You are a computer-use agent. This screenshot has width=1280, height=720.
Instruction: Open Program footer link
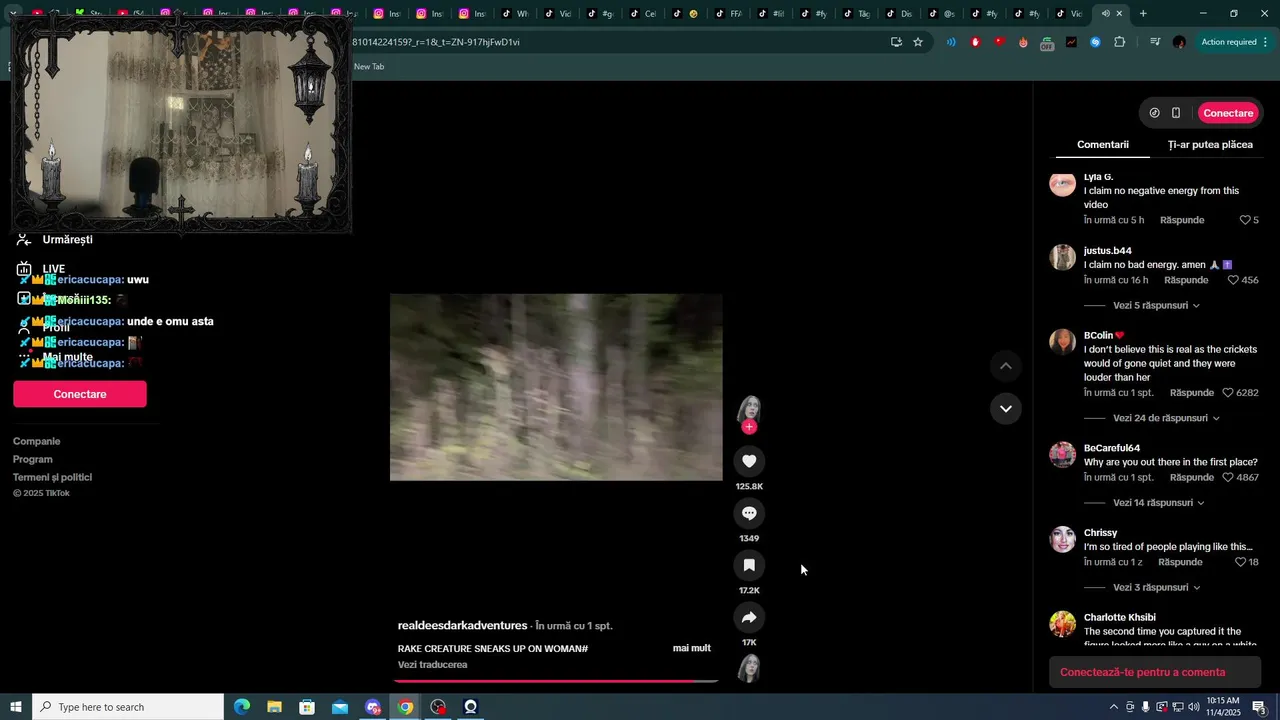33,459
